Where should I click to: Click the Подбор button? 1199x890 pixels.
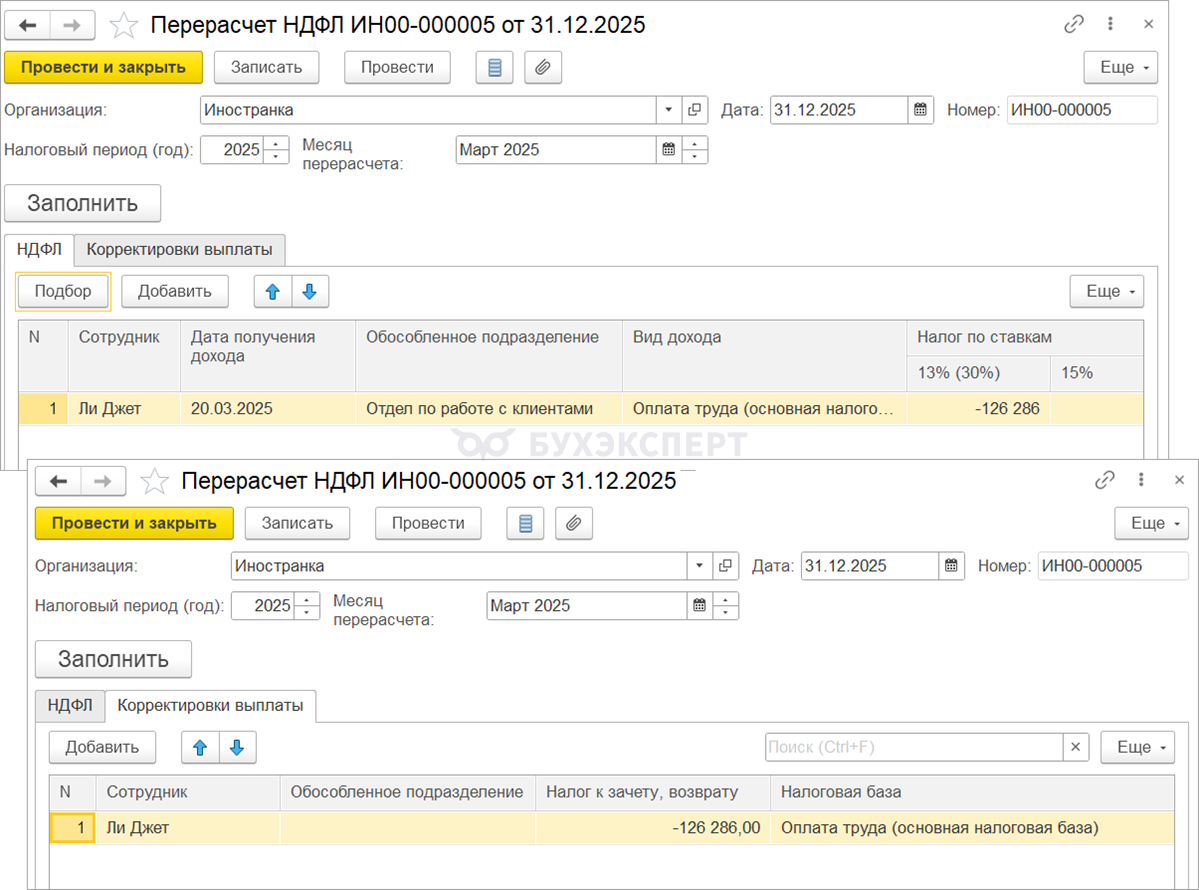click(63, 291)
